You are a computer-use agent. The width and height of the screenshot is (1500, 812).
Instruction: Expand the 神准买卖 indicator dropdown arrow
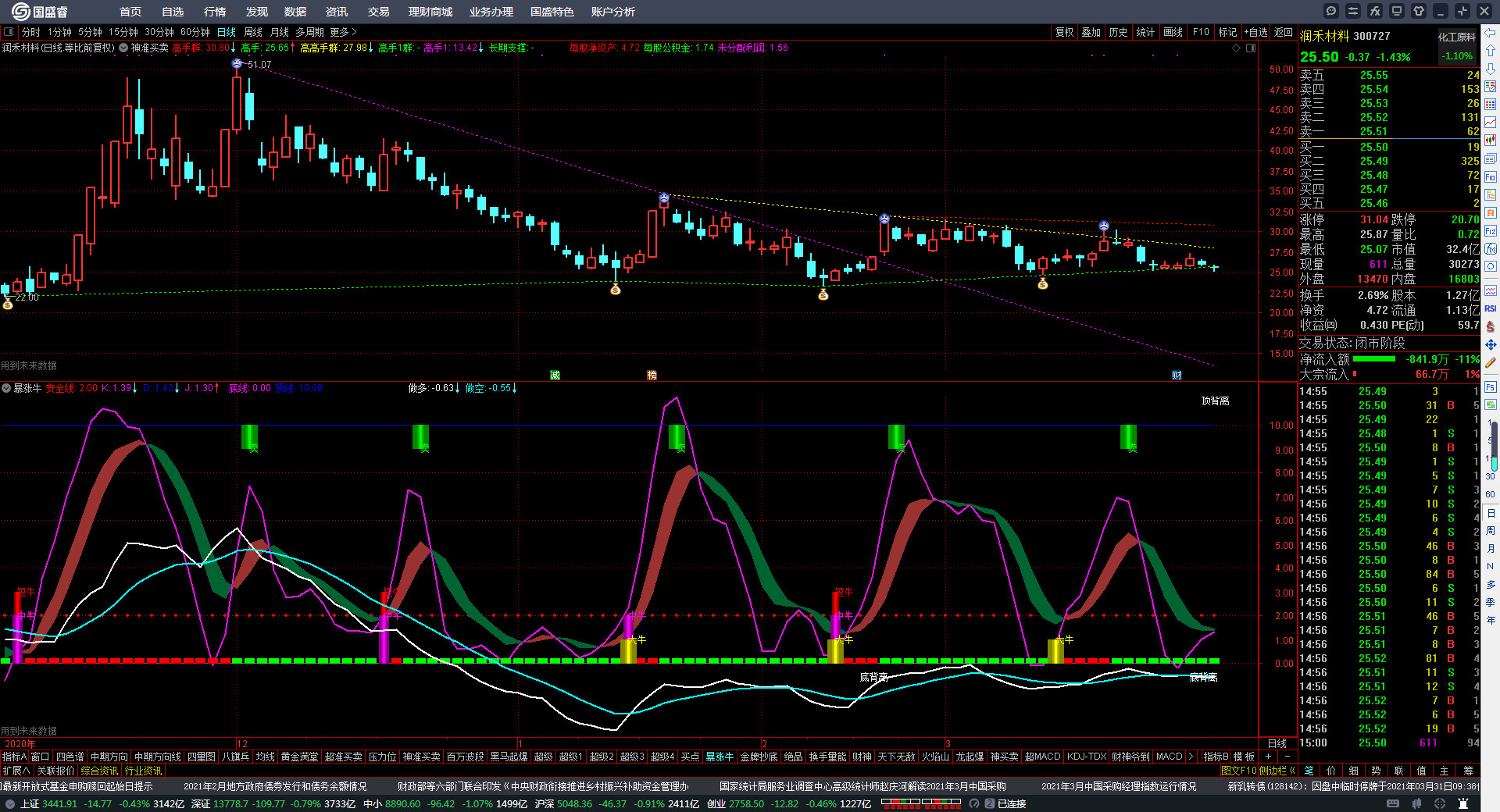point(123,48)
